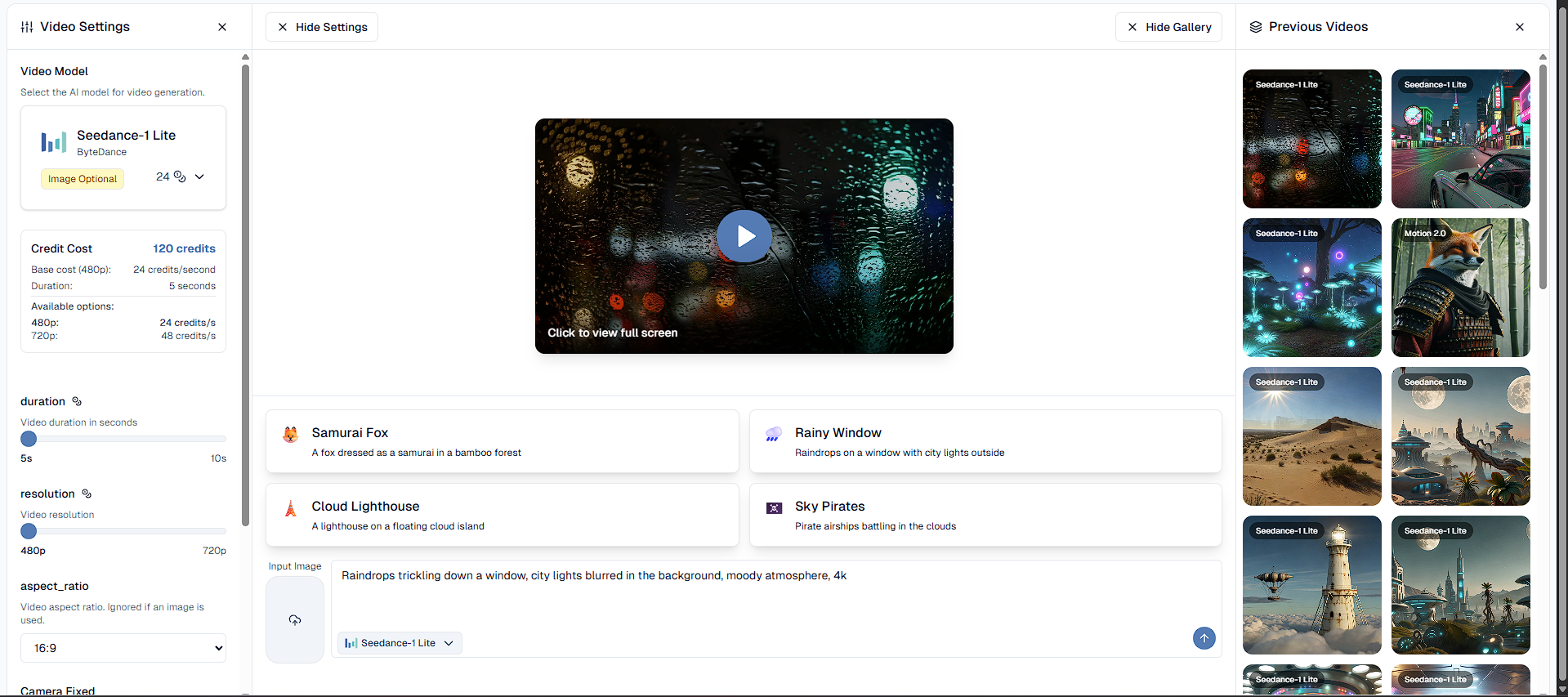Image resolution: width=1568 pixels, height=697 pixels.
Task: Click the '5 seconds' duration value
Action: pyautogui.click(x=192, y=286)
